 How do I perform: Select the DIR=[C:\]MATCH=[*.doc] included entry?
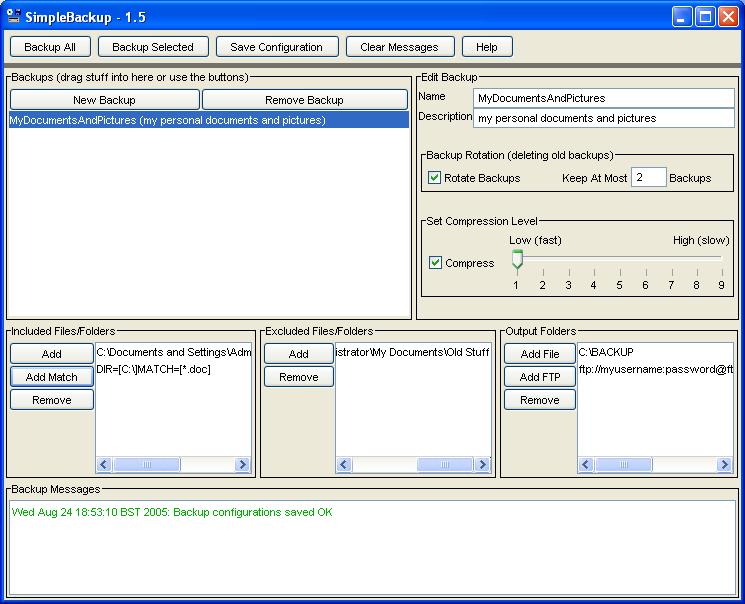(x=154, y=370)
